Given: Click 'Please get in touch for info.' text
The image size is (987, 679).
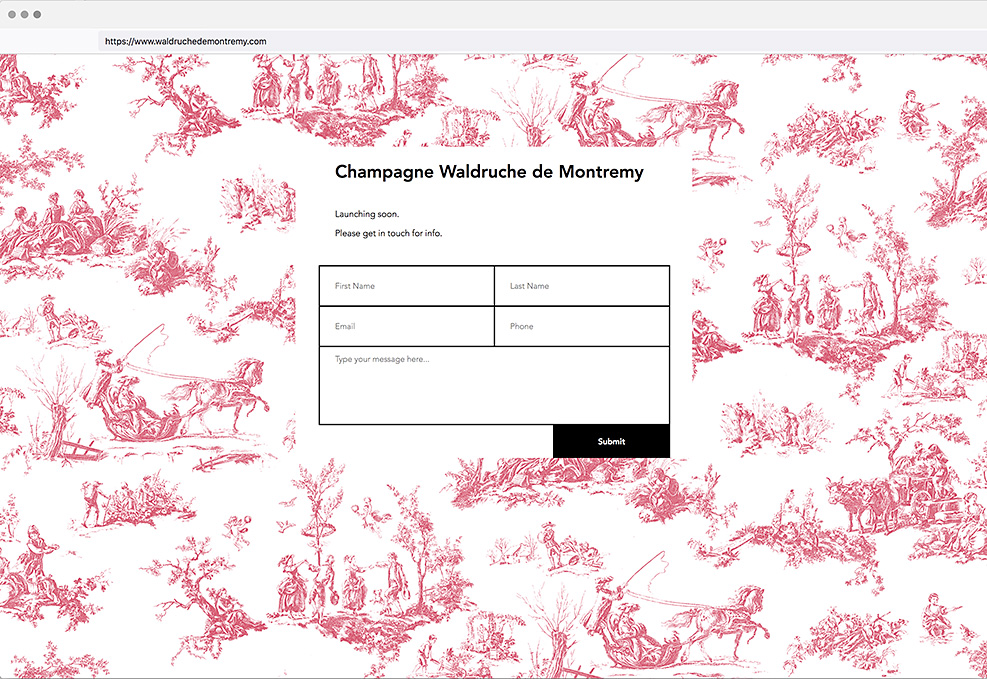Looking at the screenshot, I should pyautogui.click(x=388, y=233).
